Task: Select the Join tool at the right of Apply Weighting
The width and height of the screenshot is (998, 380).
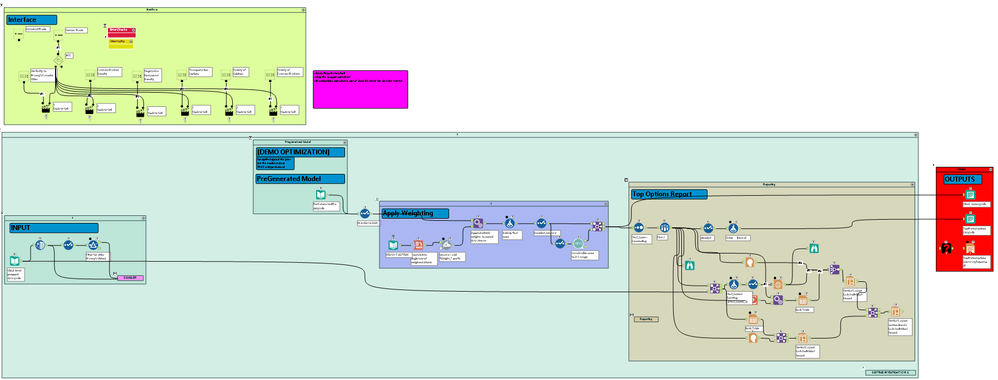Action: [x=598, y=226]
